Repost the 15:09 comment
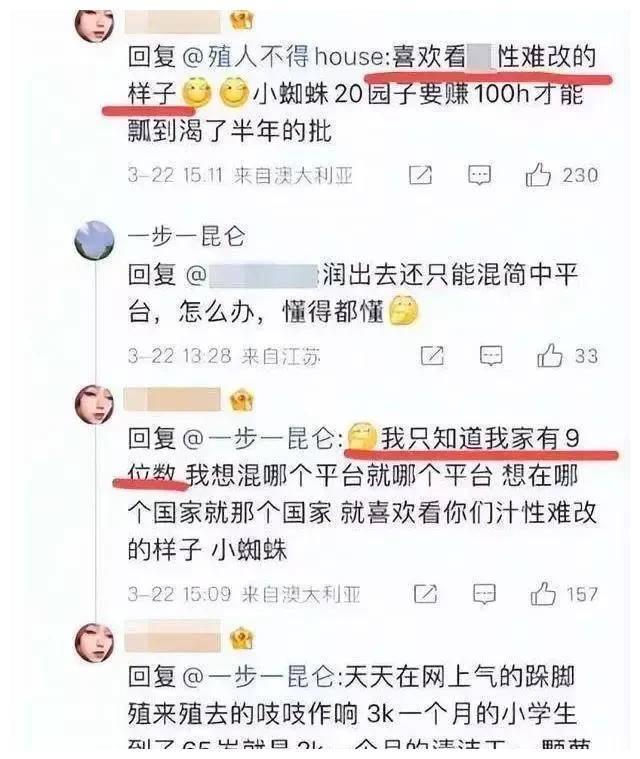Viewport: 640px width, 759px height. click(425, 594)
